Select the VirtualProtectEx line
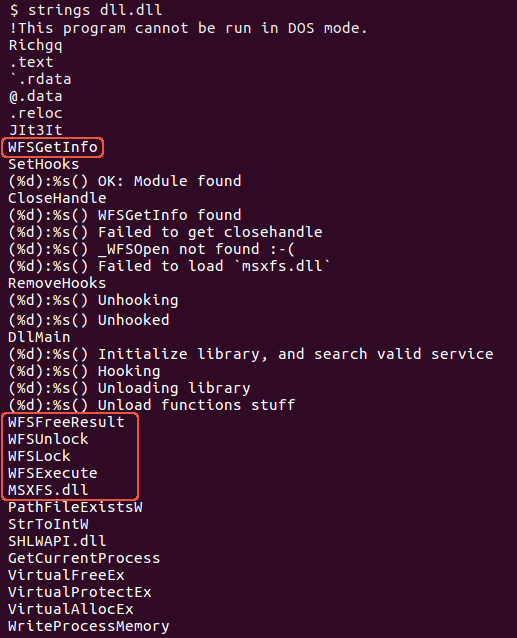 tap(80, 592)
